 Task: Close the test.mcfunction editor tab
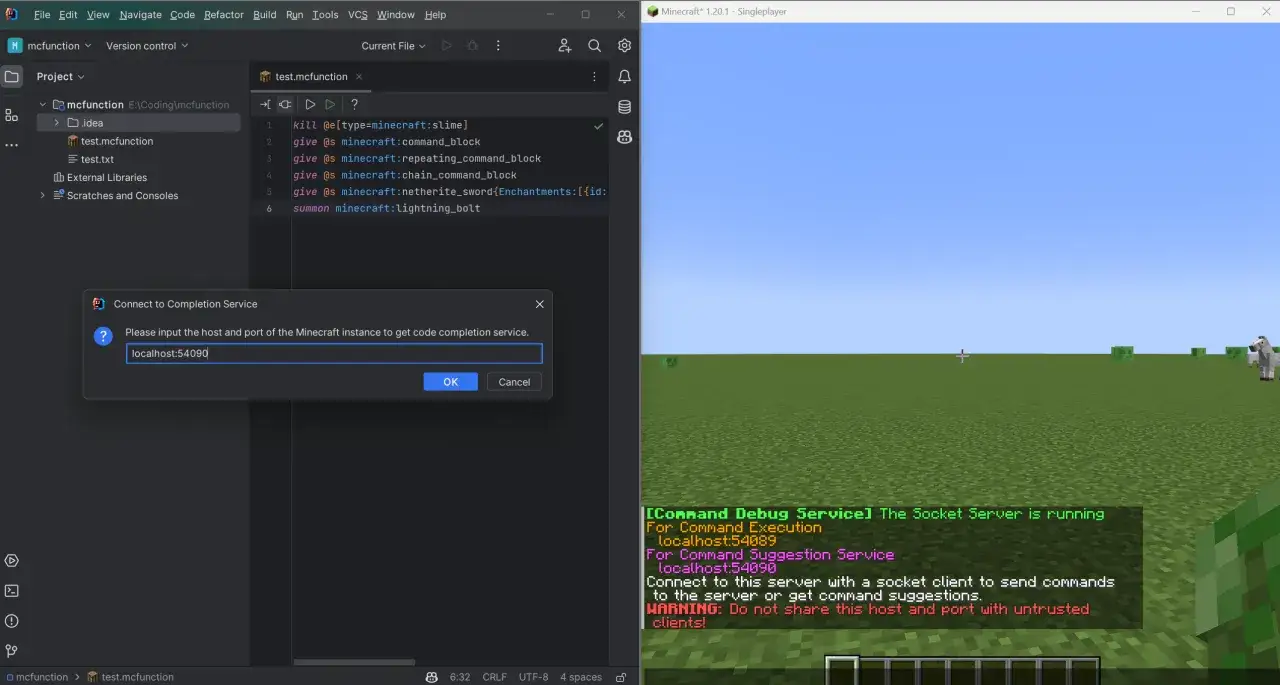tap(359, 77)
